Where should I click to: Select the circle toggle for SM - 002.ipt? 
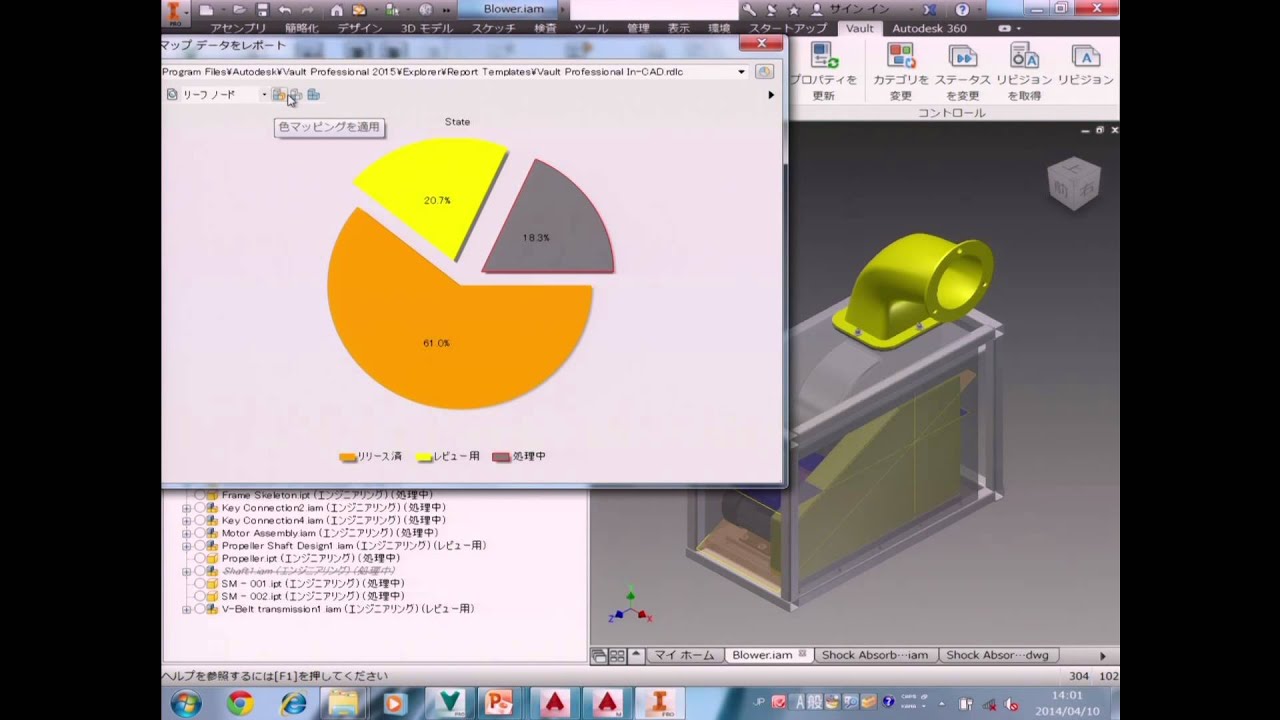(199, 596)
